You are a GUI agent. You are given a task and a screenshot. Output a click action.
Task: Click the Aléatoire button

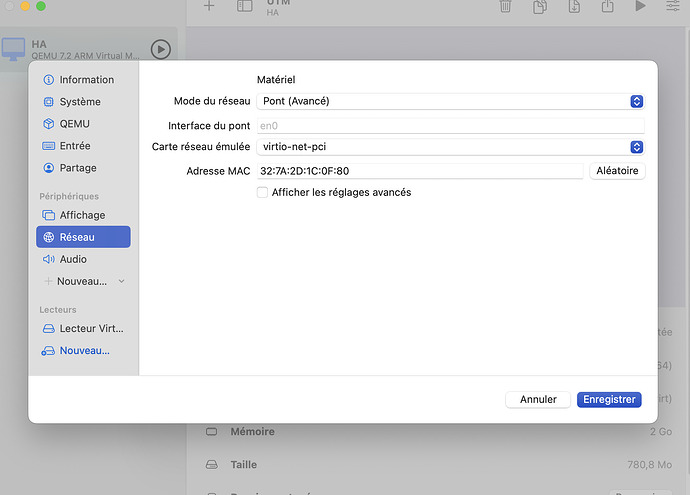[617, 171]
